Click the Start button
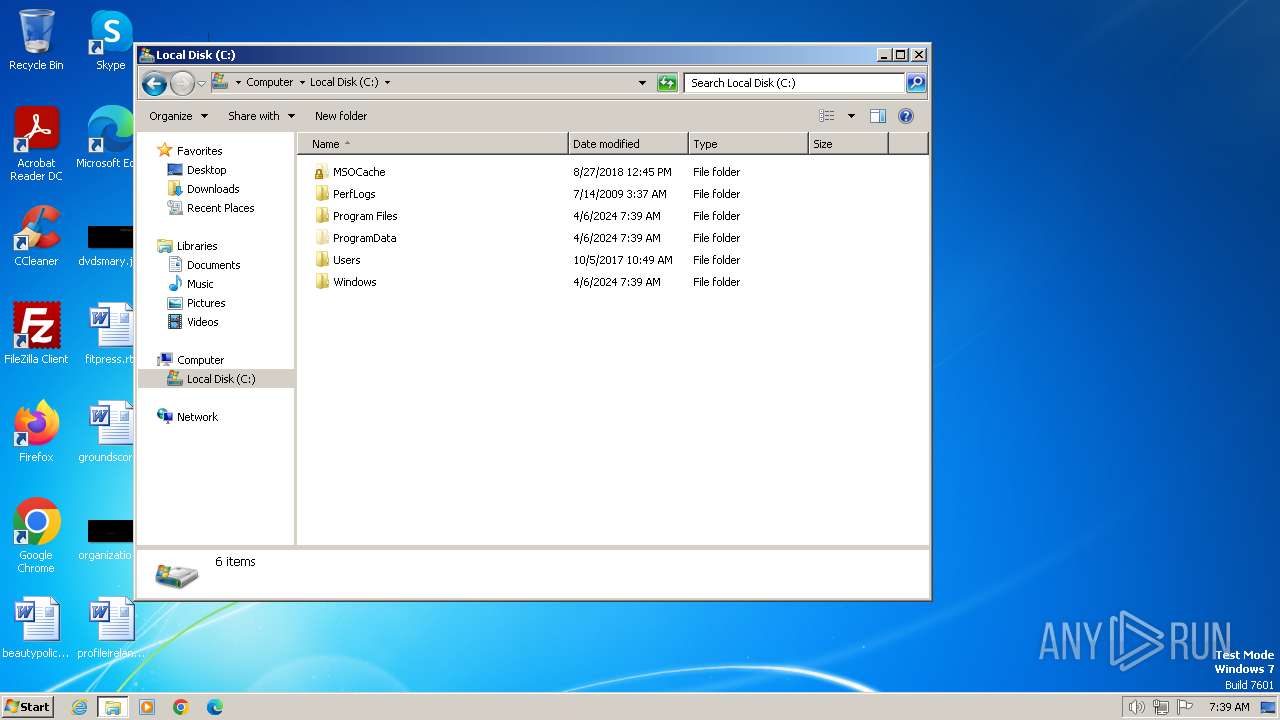Screen dimensions: 1280x720 [27, 706]
